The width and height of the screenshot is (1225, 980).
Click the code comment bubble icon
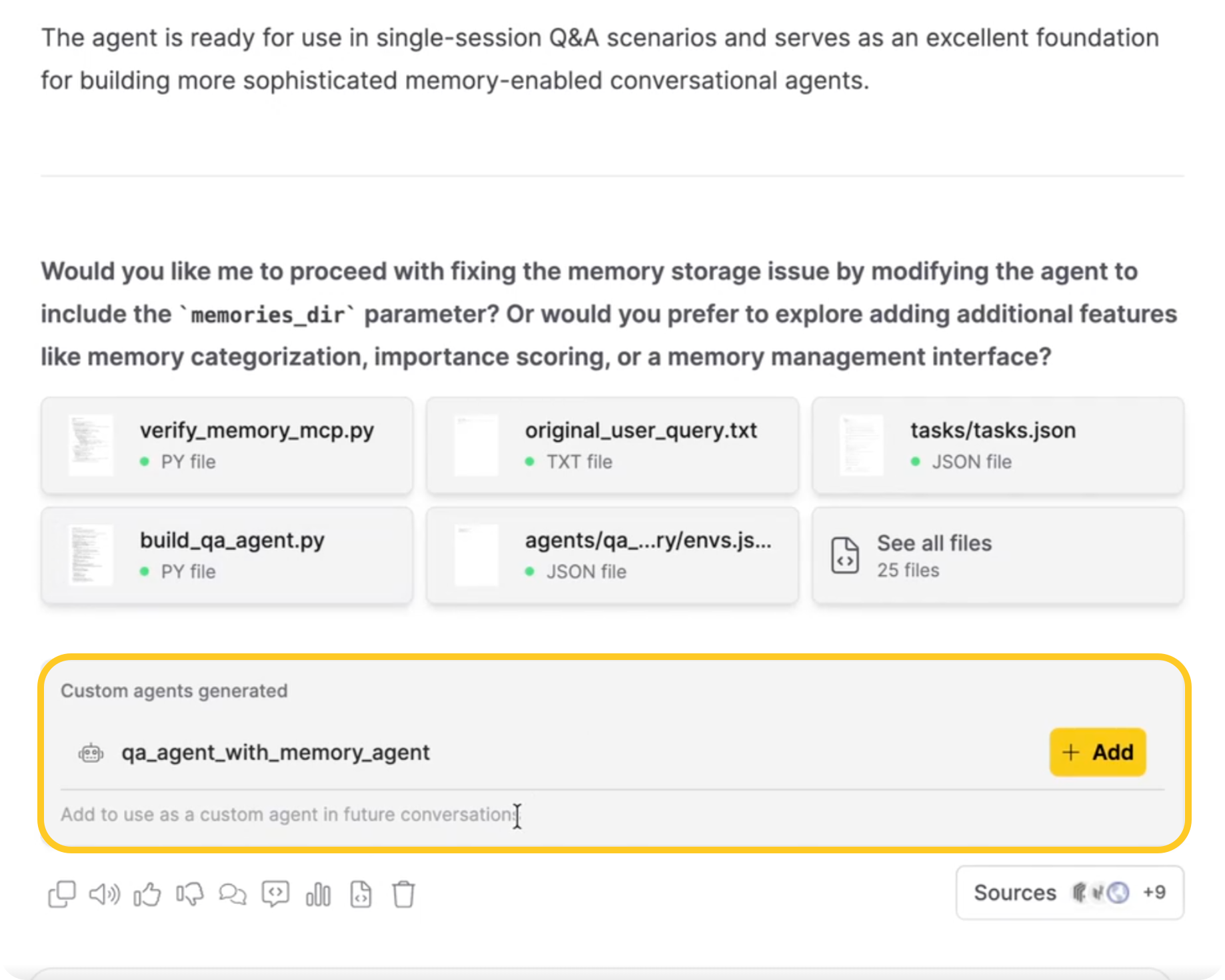point(275,894)
